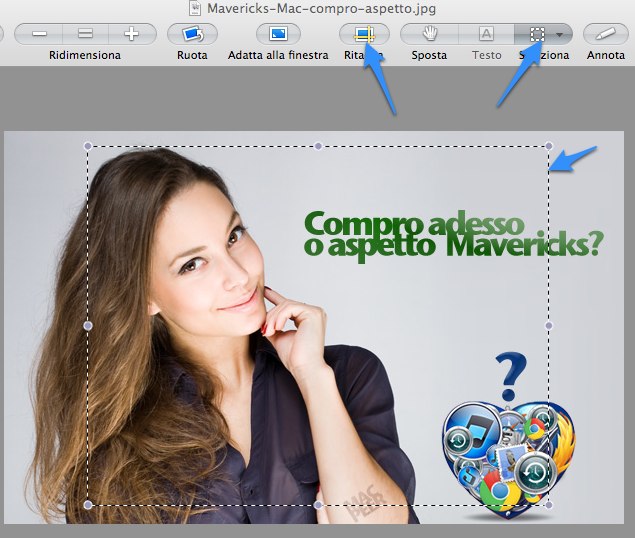Click the zoom out minus button

coord(39,34)
